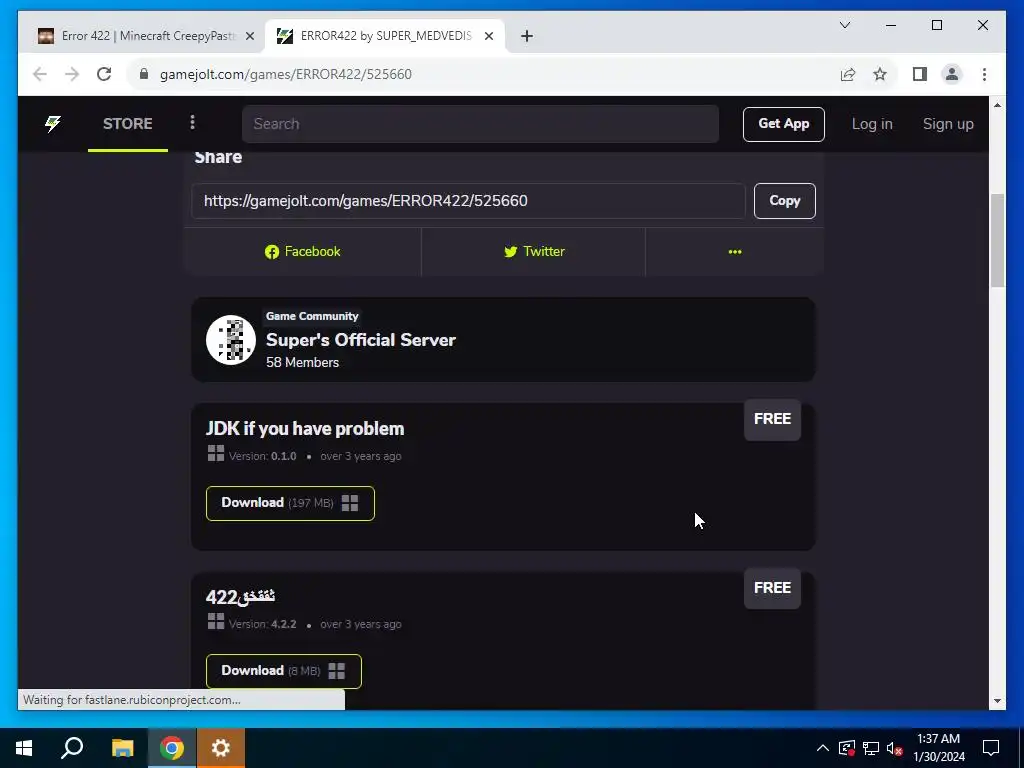Focus the Game Jolt Search field
This screenshot has height=768, width=1024.
[x=480, y=124]
